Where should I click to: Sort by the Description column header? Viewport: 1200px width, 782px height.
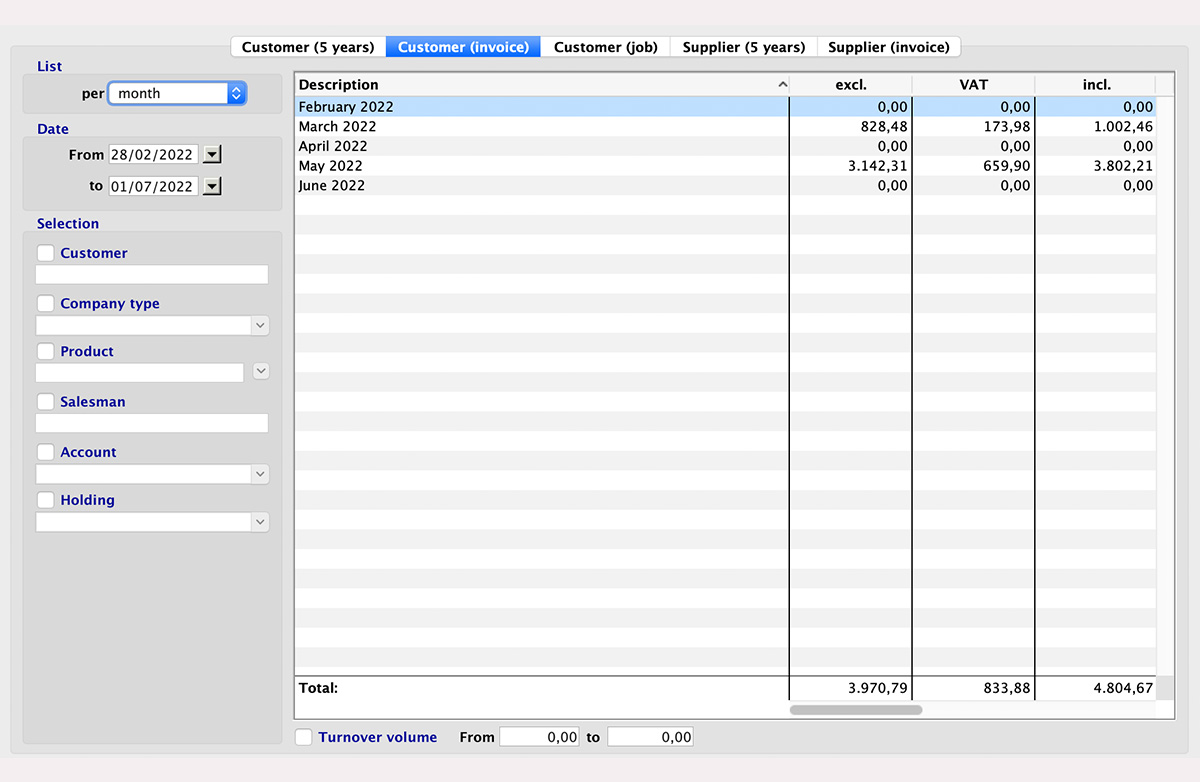(542, 85)
